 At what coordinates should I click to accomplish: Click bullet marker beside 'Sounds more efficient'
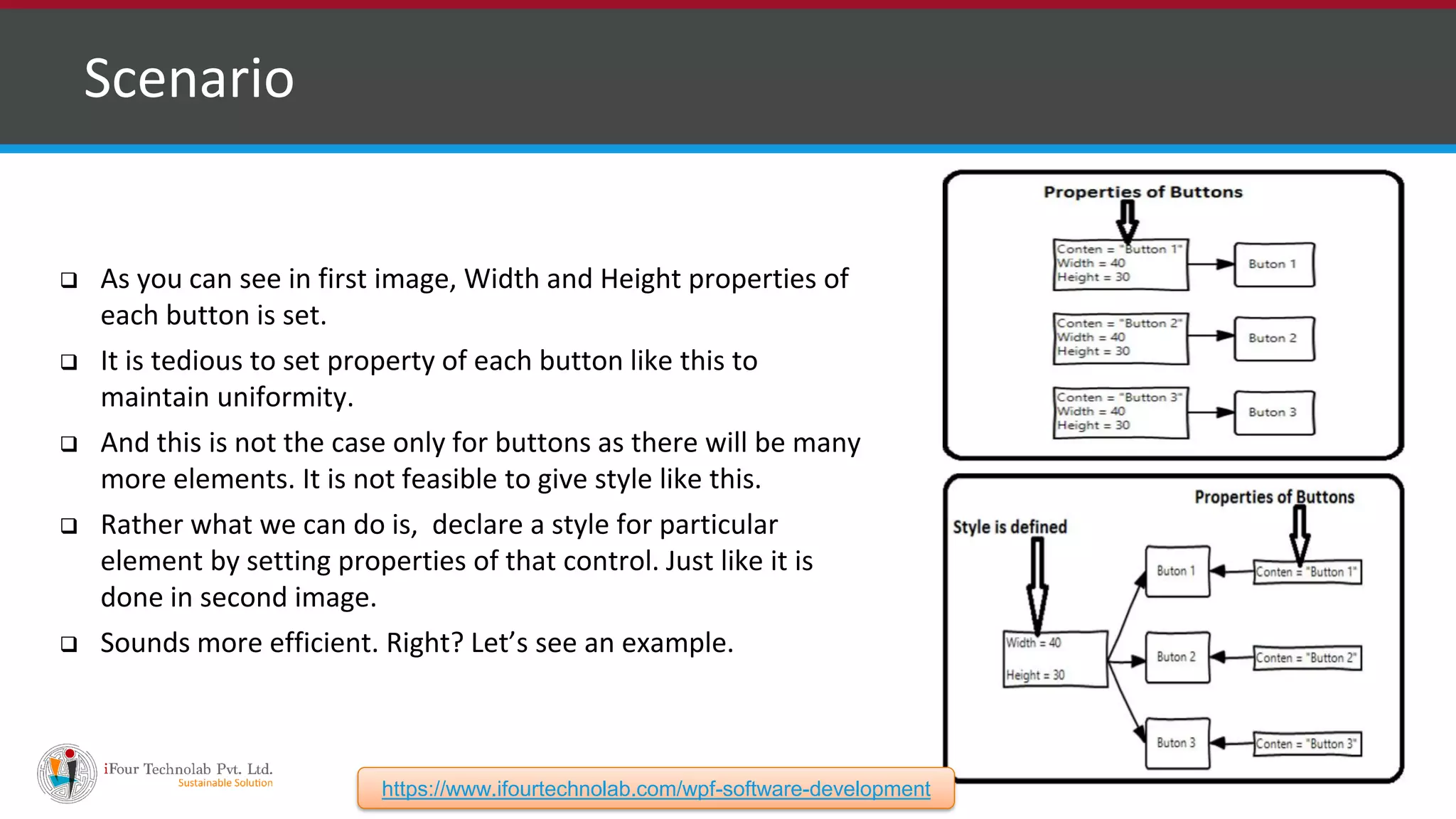(69, 644)
